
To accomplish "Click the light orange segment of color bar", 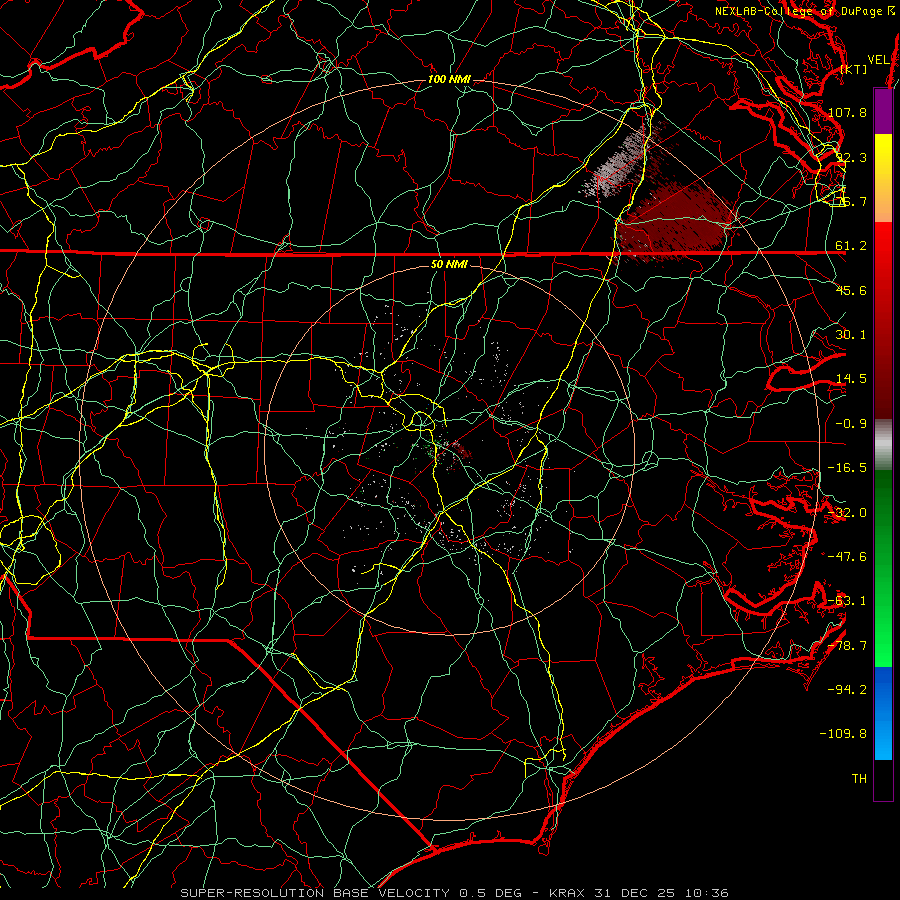I will point(883,200).
